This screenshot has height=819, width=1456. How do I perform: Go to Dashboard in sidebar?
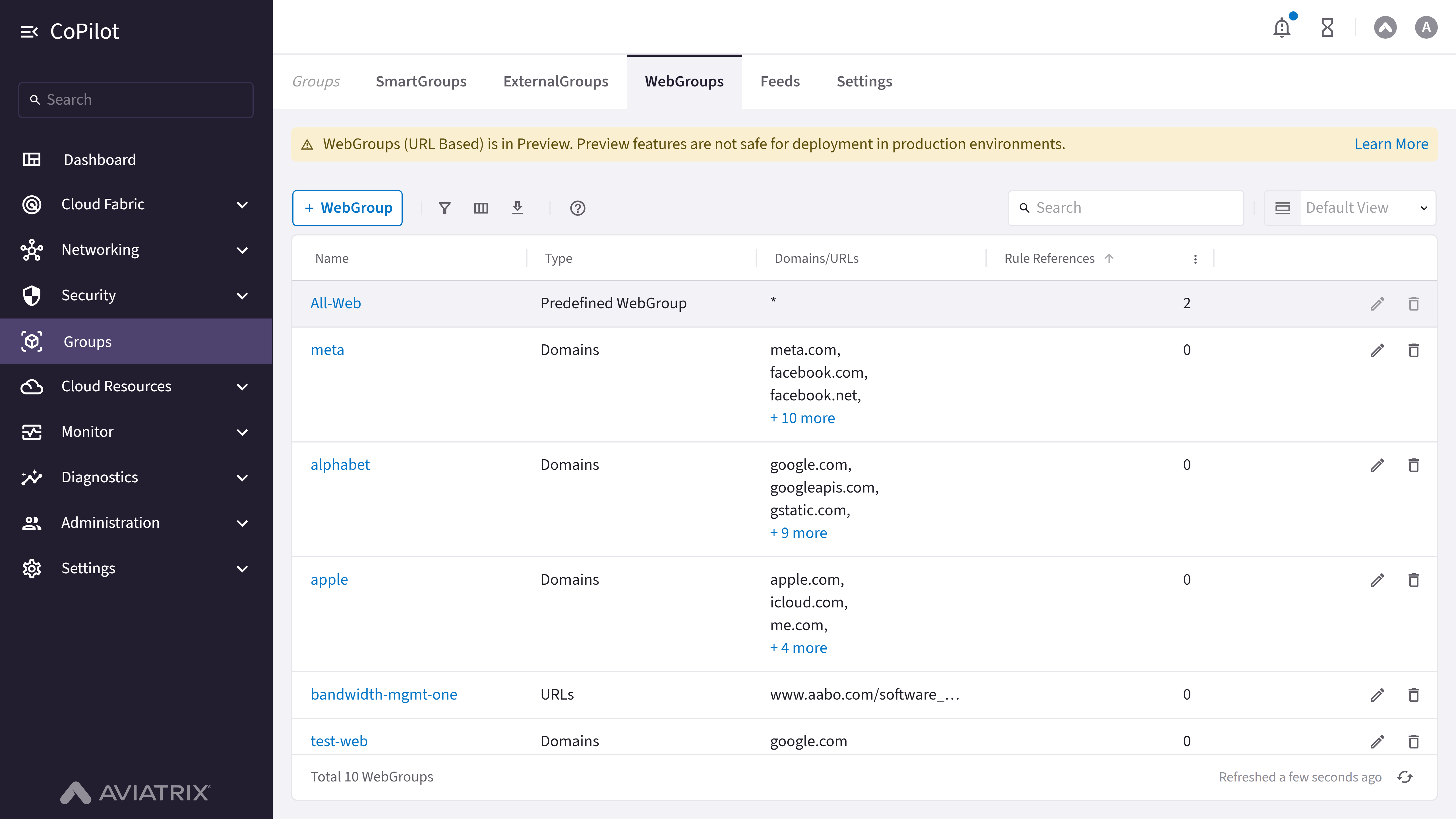tap(136, 160)
